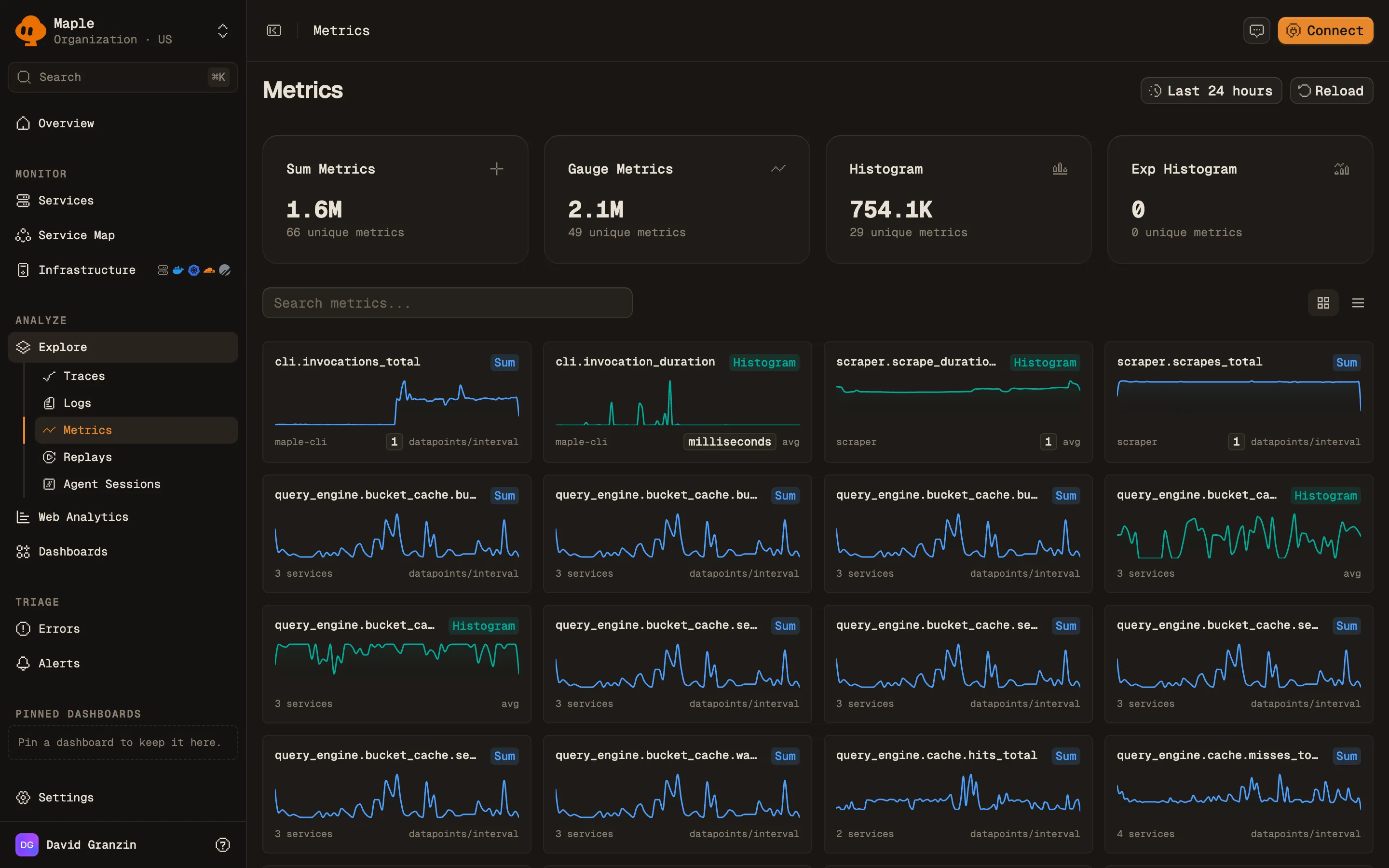Click the Reload button
1389x868 pixels.
[x=1332, y=91]
